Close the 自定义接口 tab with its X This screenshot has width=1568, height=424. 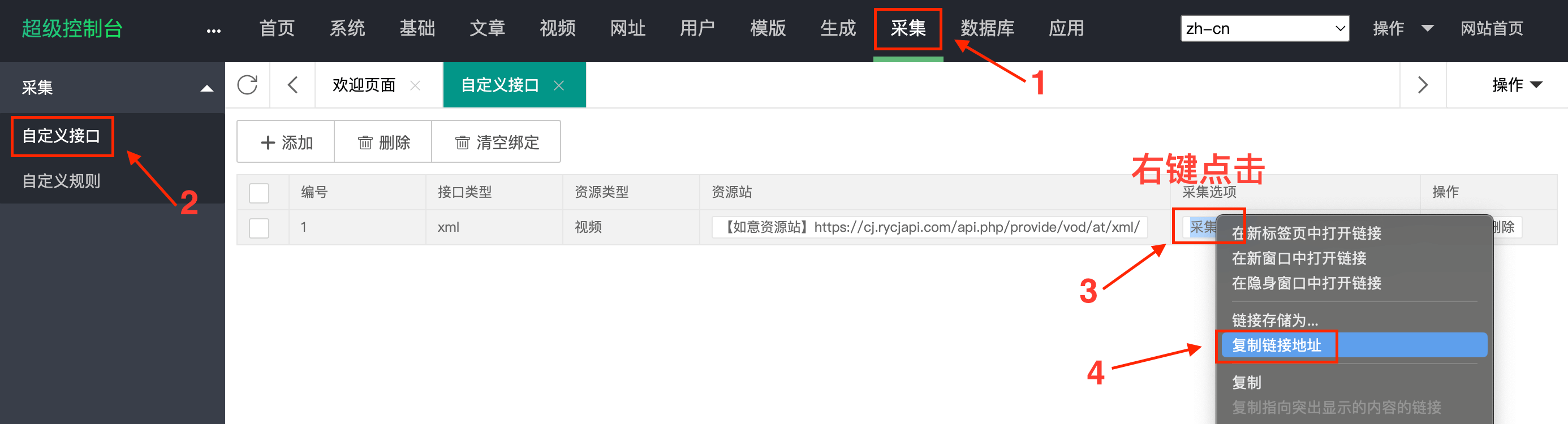559,86
